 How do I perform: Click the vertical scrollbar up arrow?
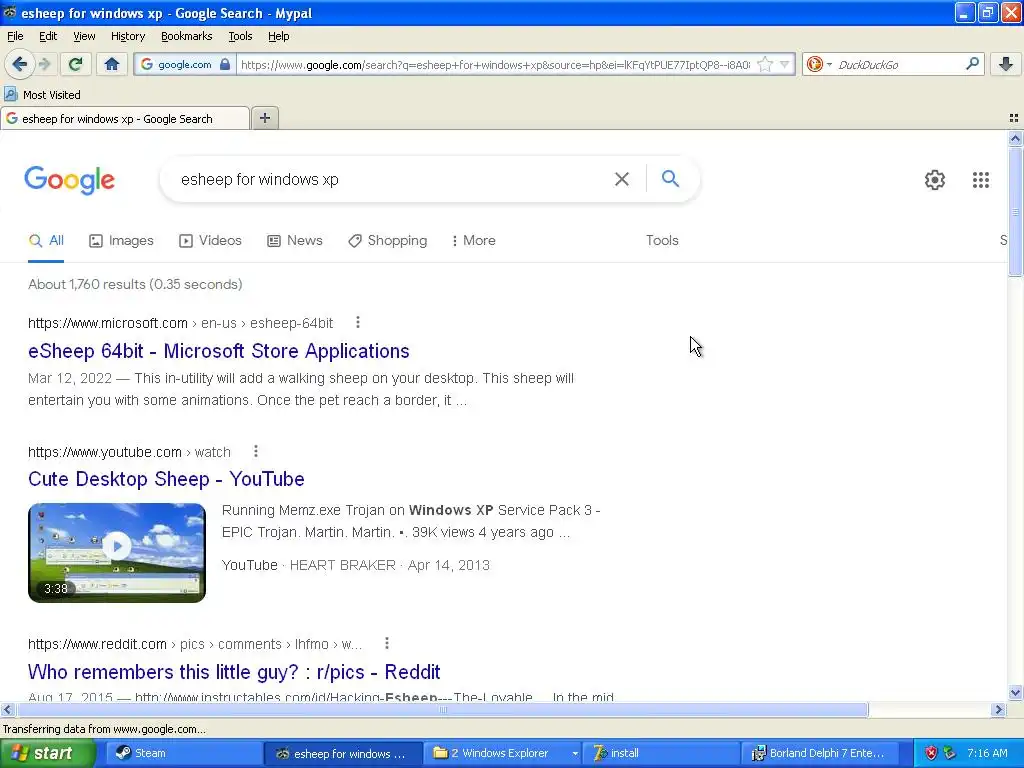click(1015, 138)
